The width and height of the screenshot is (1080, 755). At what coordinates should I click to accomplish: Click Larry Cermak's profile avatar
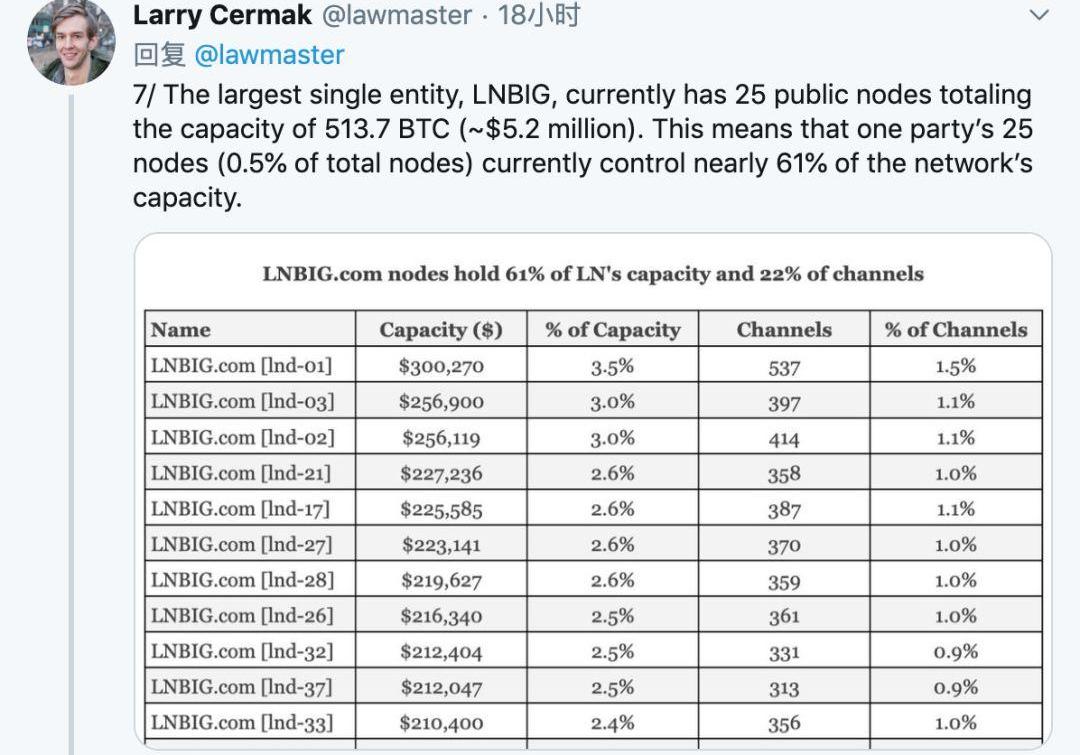click(x=70, y=42)
